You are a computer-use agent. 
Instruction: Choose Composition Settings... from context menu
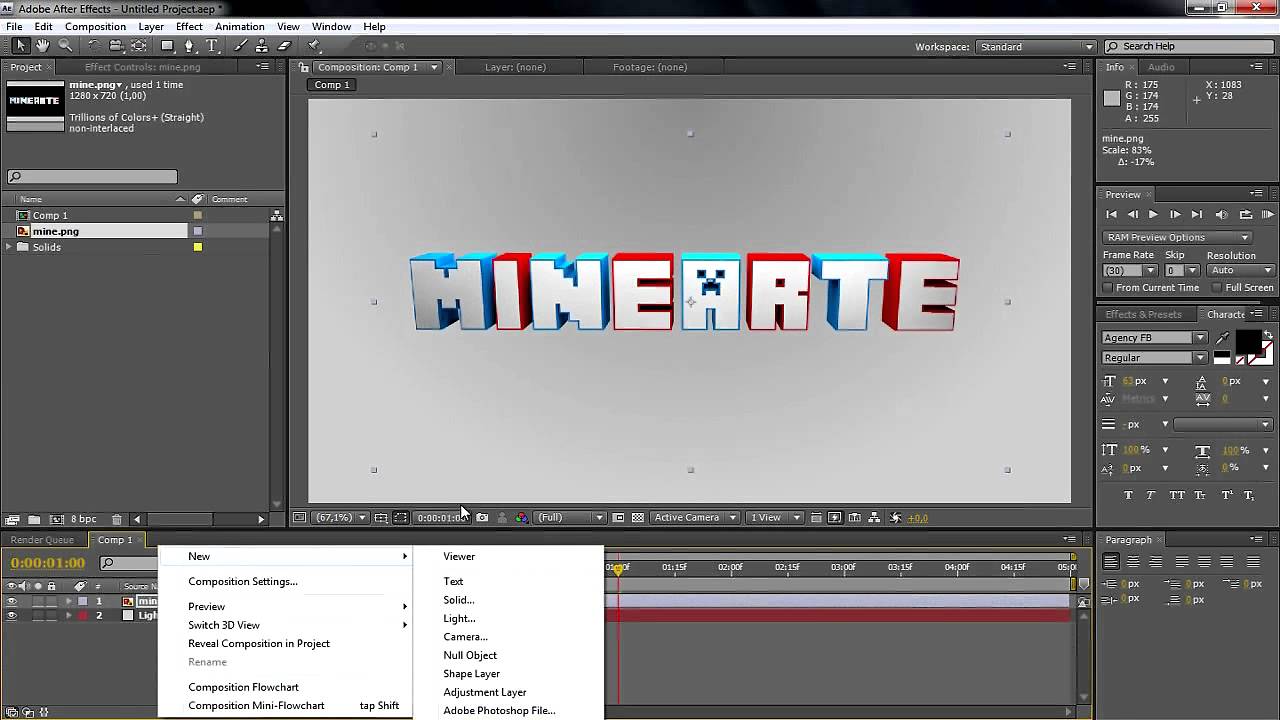click(x=243, y=581)
